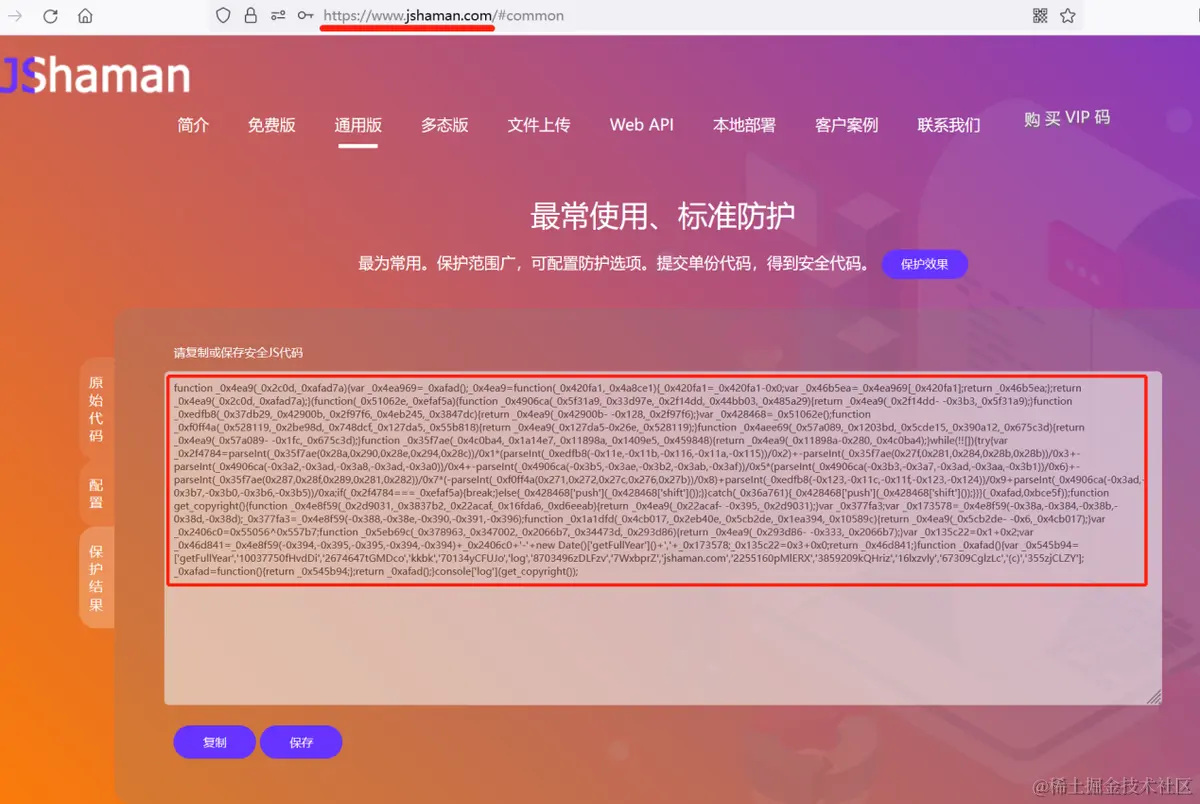Click inside the obfuscated JS code textarea
This screenshot has width=1200, height=804.
(x=663, y=538)
